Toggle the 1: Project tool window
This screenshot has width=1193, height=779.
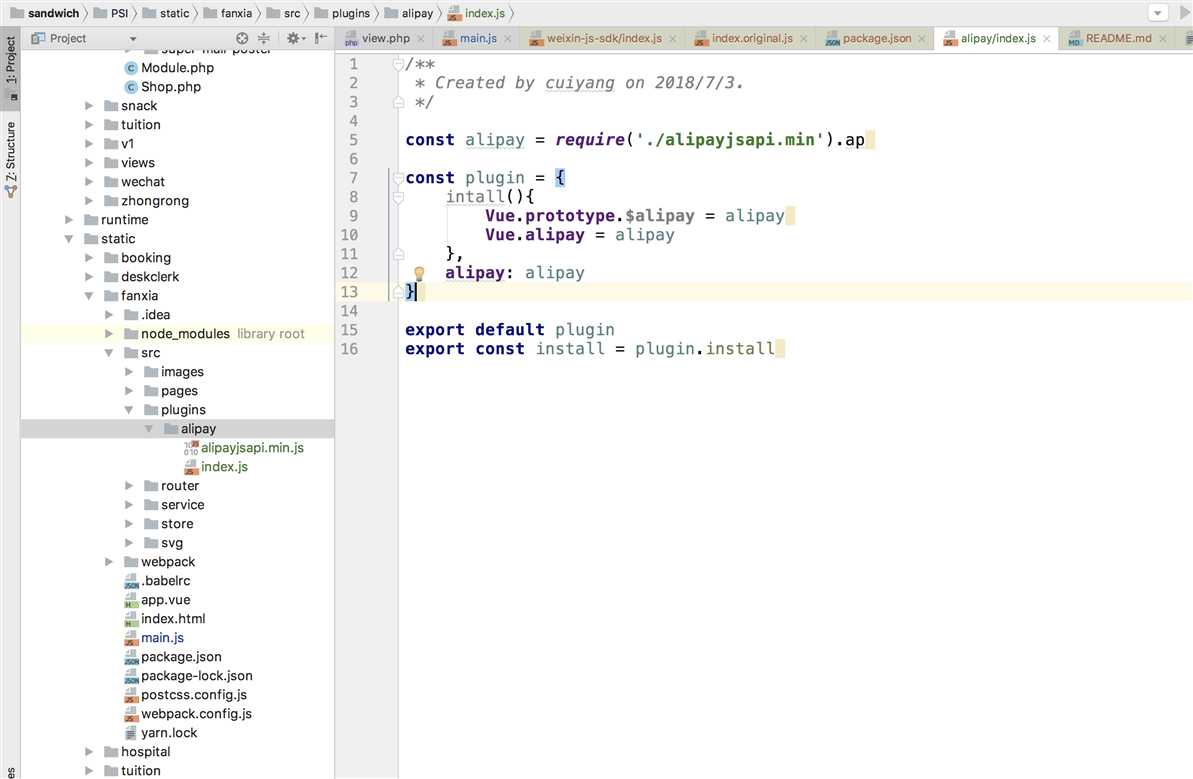coord(10,70)
